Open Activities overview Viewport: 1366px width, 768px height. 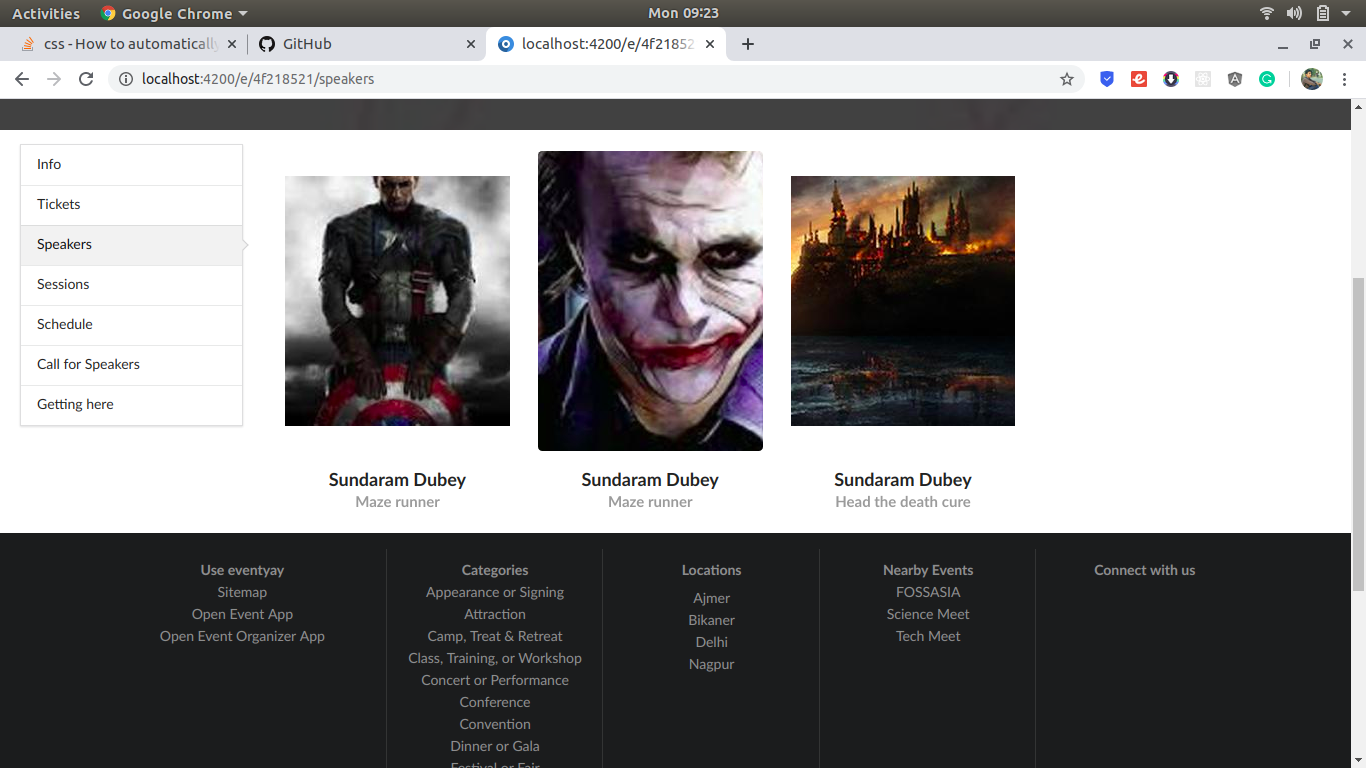click(46, 13)
